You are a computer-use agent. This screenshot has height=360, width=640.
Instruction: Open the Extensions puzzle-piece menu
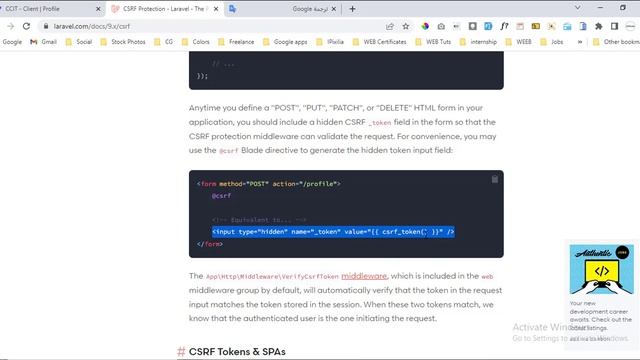point(598,26)
